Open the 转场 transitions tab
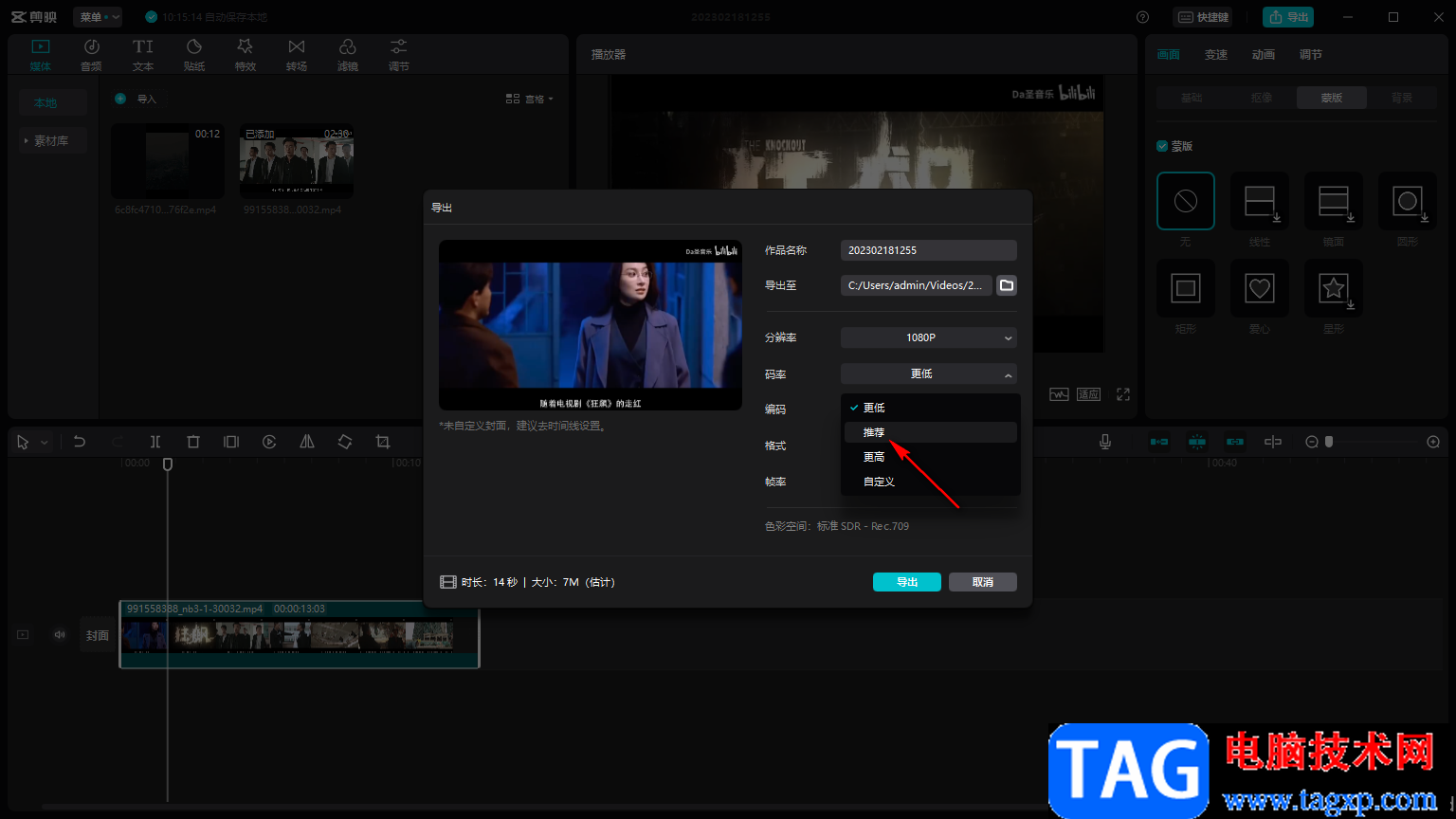 click(297, 55)
